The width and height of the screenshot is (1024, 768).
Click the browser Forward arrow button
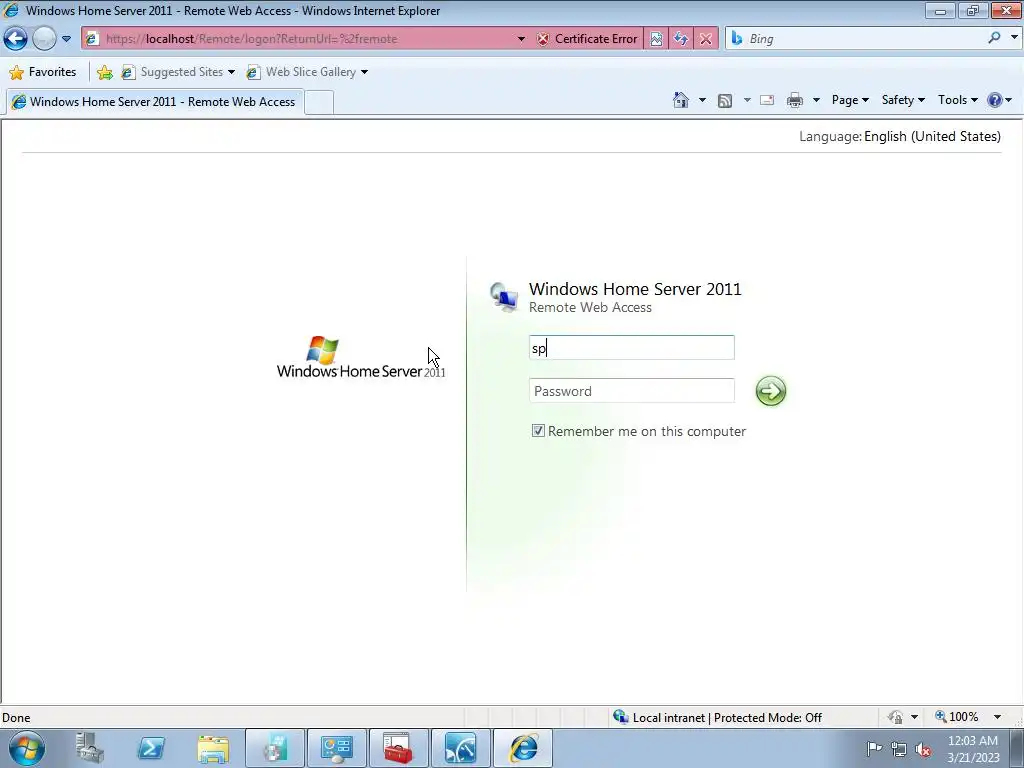pos(44,39)
